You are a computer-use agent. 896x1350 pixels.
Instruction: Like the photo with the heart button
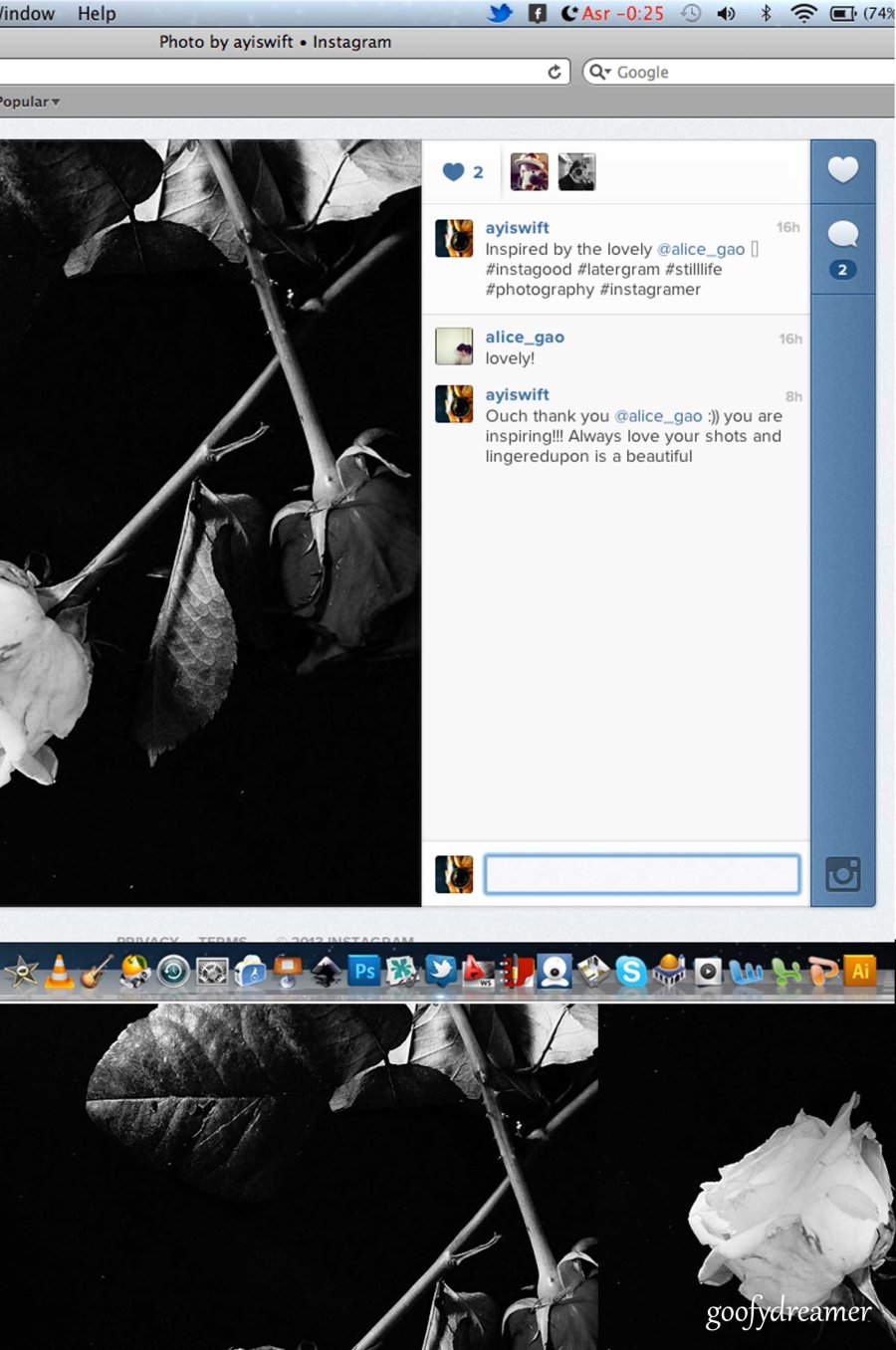point(842,170)
